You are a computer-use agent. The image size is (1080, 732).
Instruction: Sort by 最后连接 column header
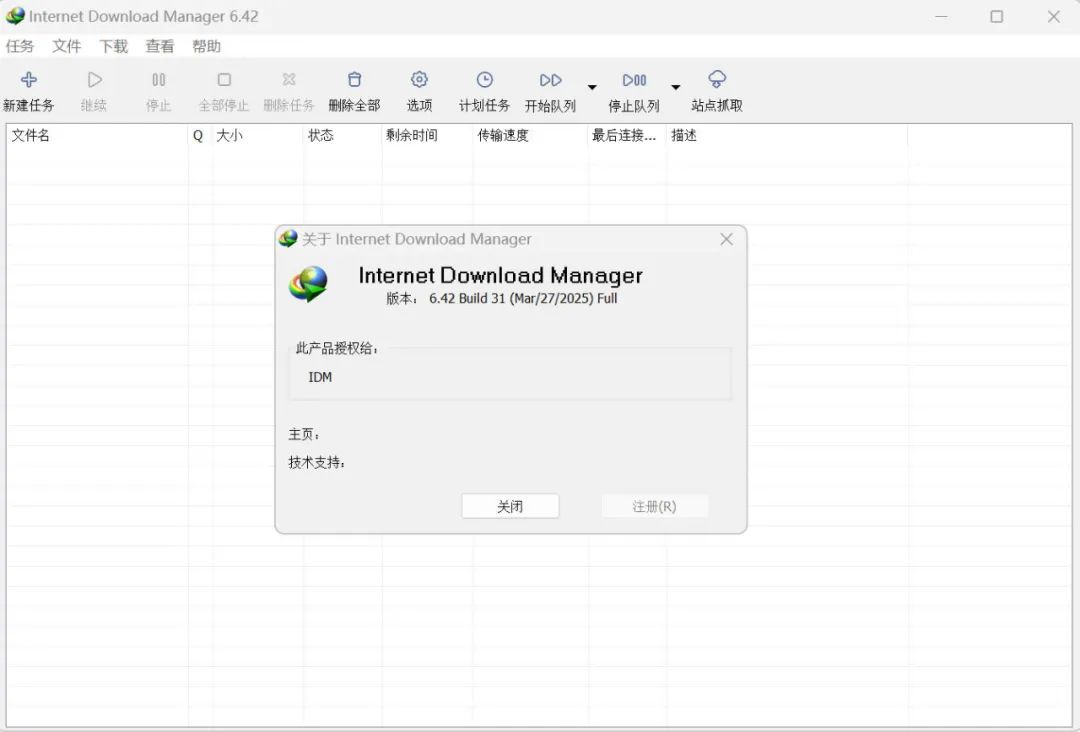pyautogui.click(x=627, y=136)
